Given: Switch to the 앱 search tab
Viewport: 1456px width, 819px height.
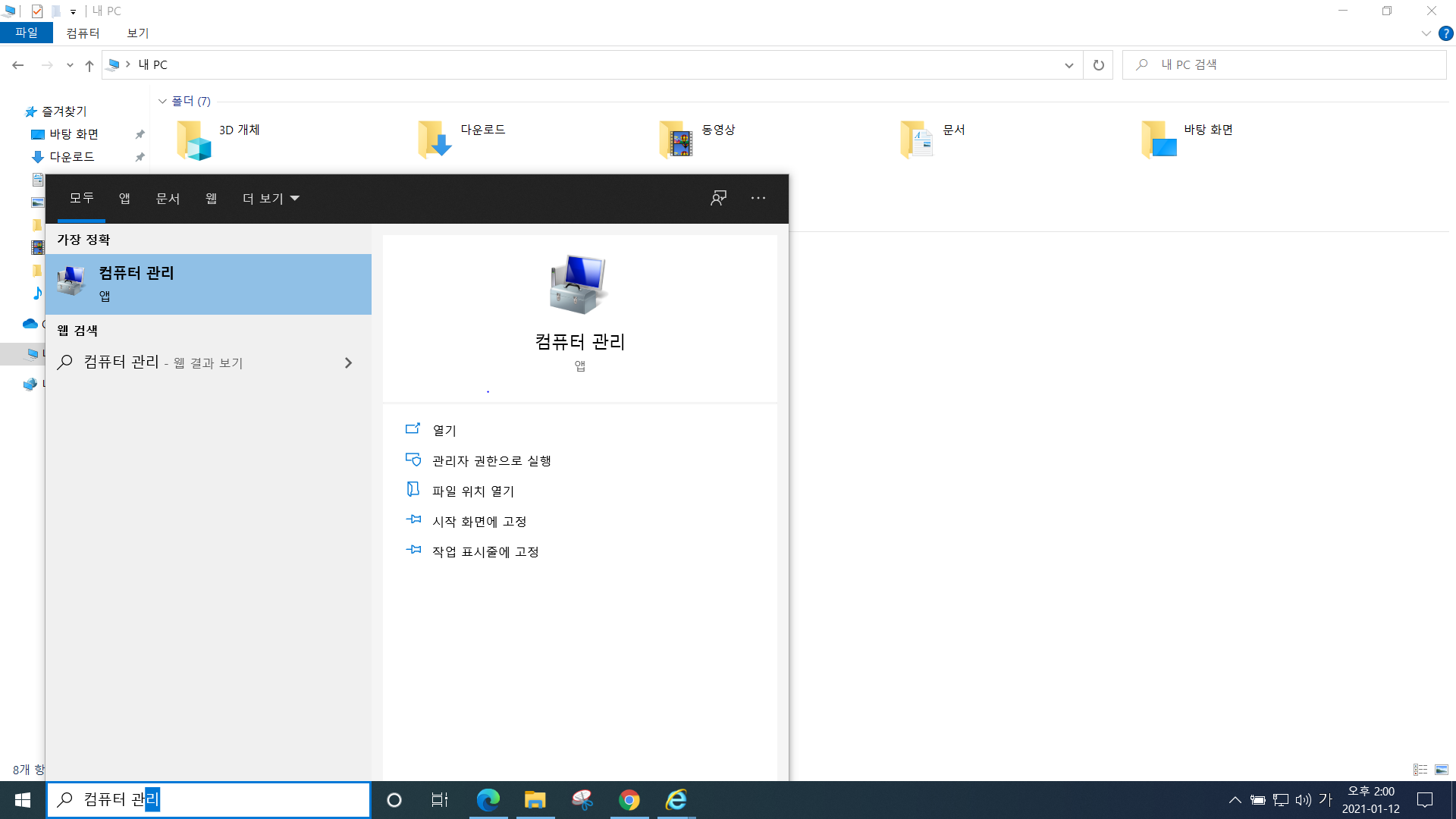Looking at the screenshot, I should pyautogui.click(x=124, y=198).
